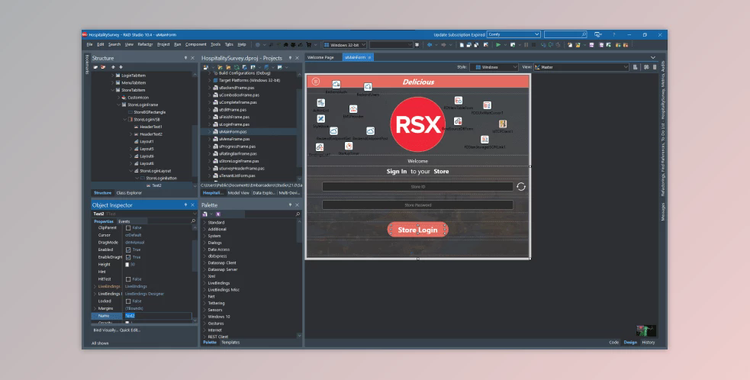Click the Store Login button on the form
Viewport: 750px width, 380px height.
(418, 230)
